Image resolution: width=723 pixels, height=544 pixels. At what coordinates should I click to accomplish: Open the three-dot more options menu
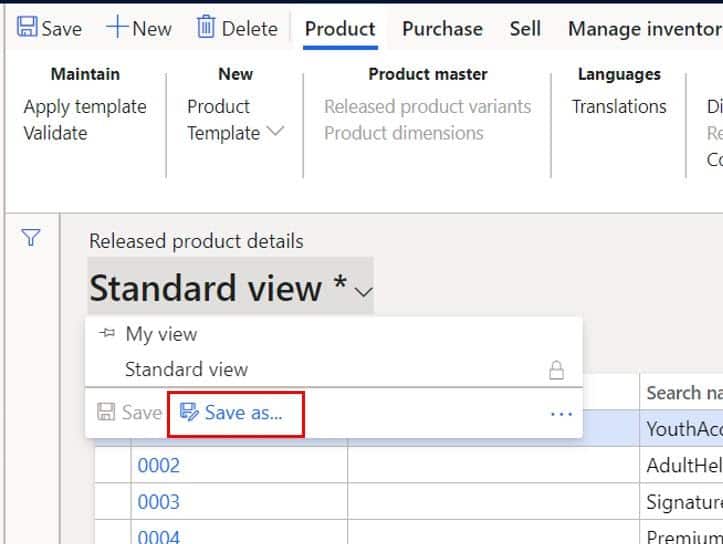(x=561, y=414)
